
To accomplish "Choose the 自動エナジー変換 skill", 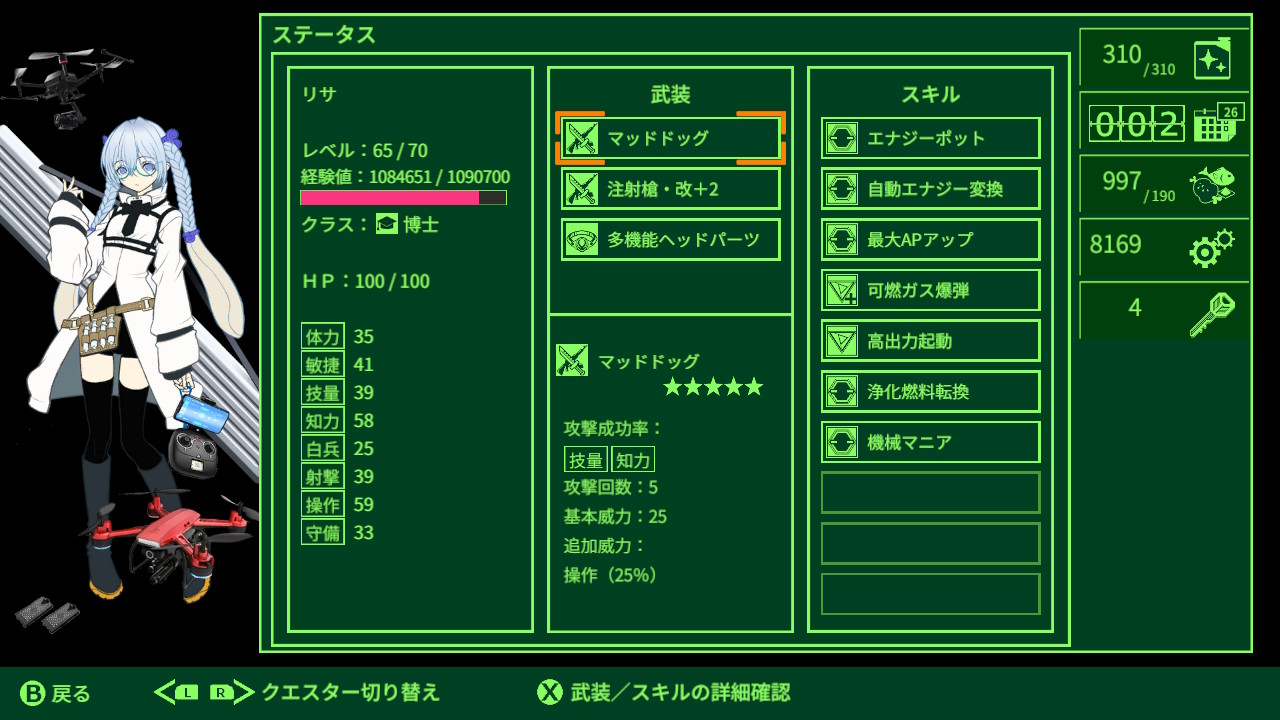I will pos(931,189).
